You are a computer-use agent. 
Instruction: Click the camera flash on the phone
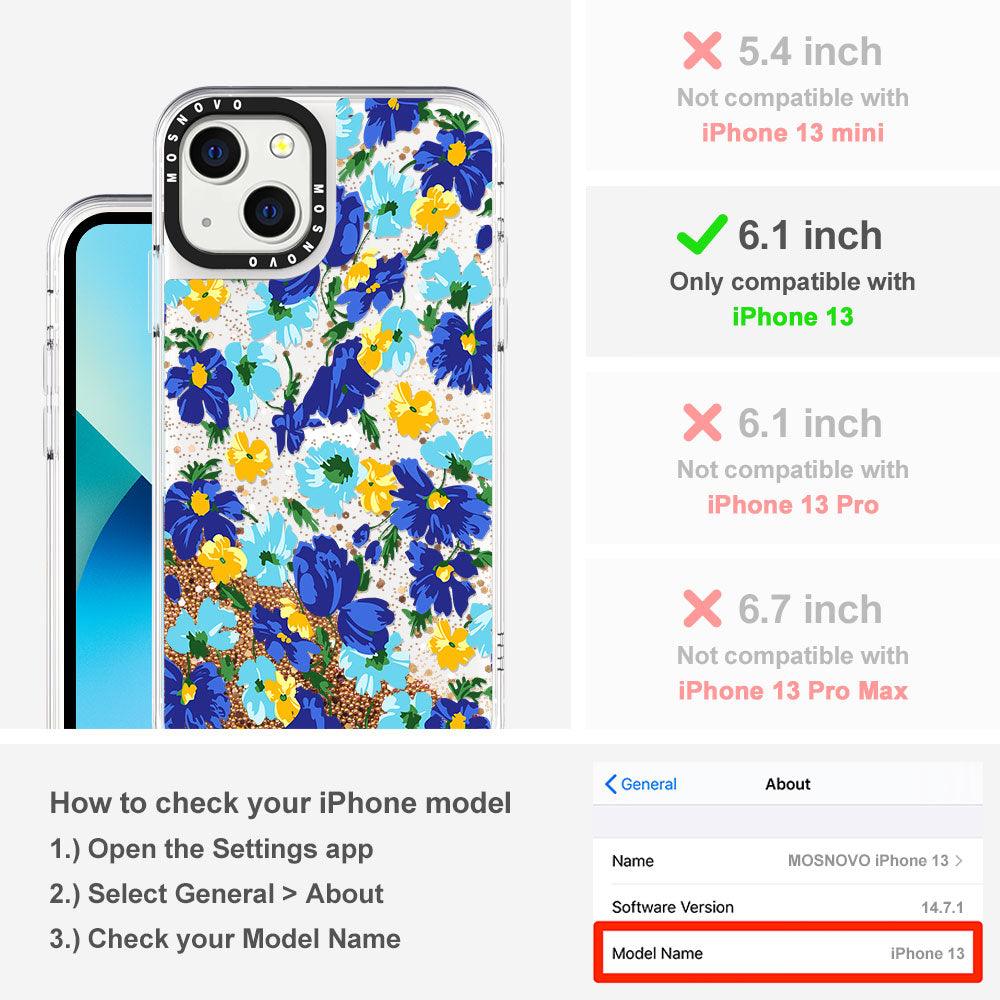tap(281, 146)
